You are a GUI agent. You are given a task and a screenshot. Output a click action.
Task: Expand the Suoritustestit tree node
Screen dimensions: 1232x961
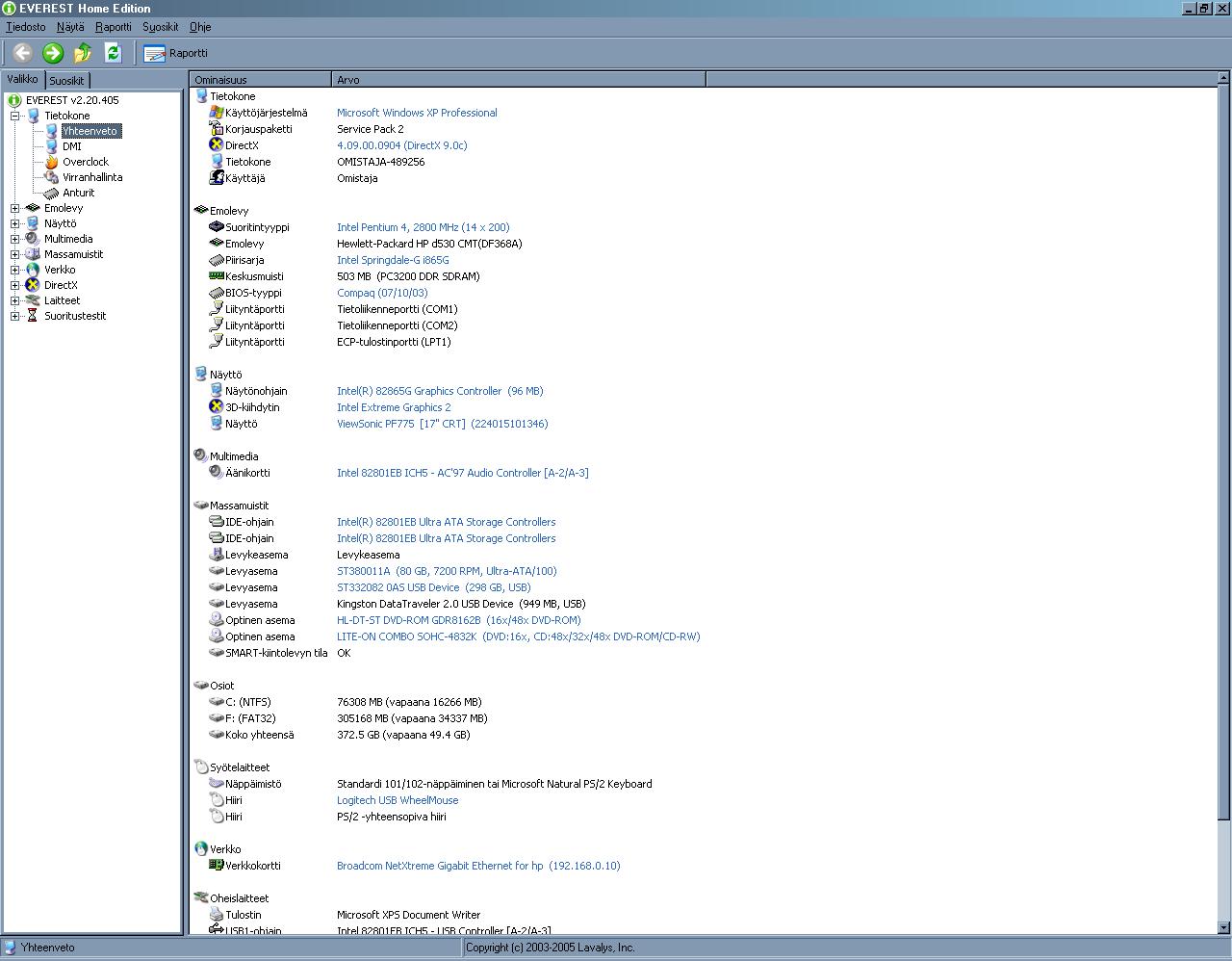click(14, 316)
